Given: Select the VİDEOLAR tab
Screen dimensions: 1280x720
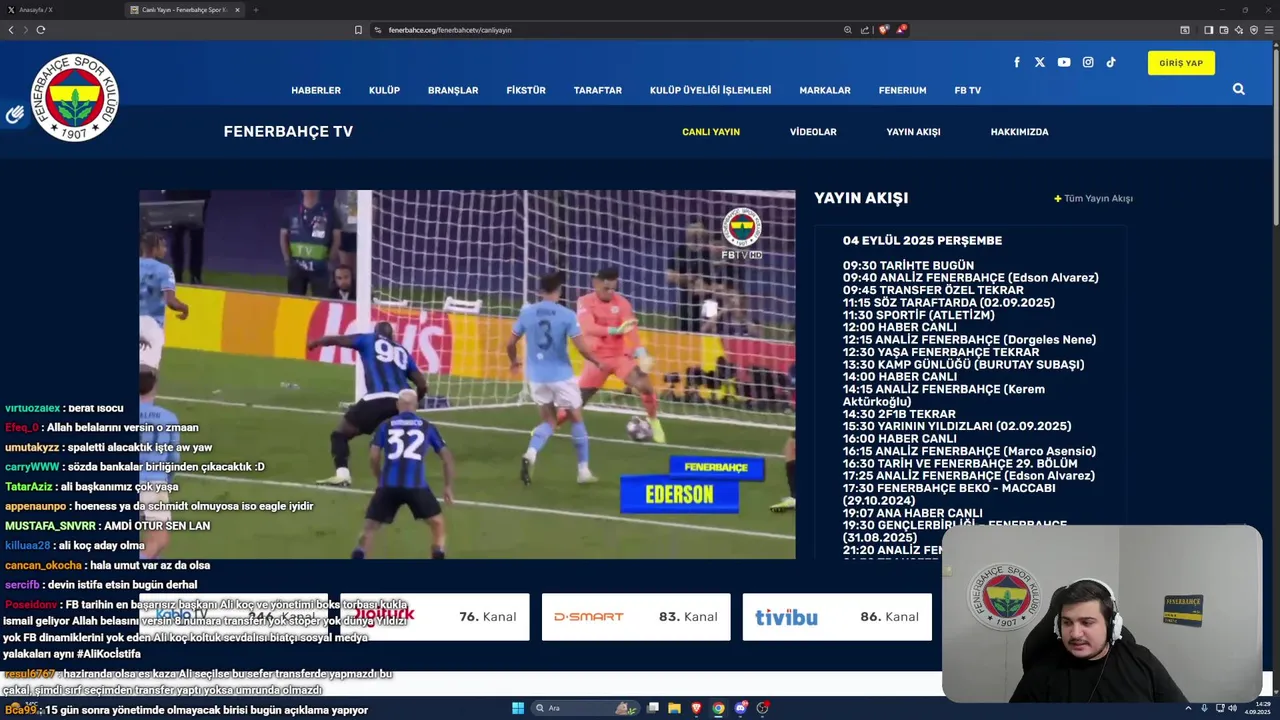Looking at the screenshot, I should (x=813, y=132).
